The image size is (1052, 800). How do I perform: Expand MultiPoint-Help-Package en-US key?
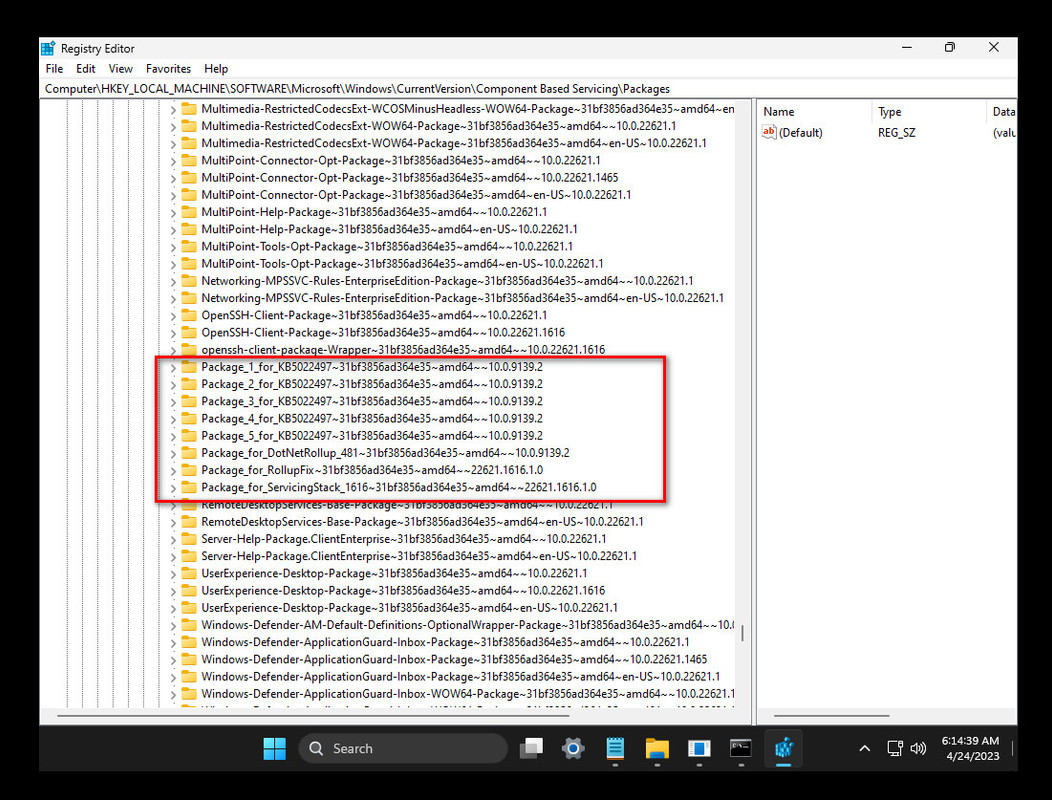pyautogui.click(x=172, y=230)
